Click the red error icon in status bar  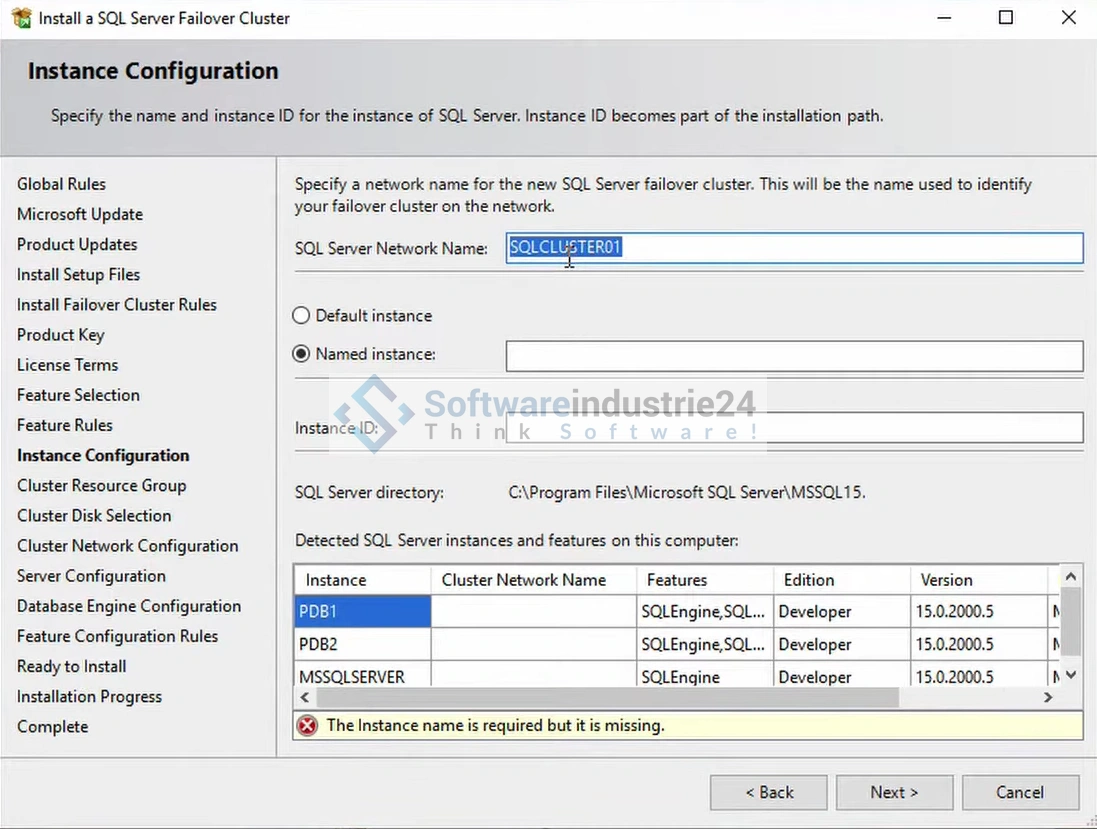[x=307, y=725]
